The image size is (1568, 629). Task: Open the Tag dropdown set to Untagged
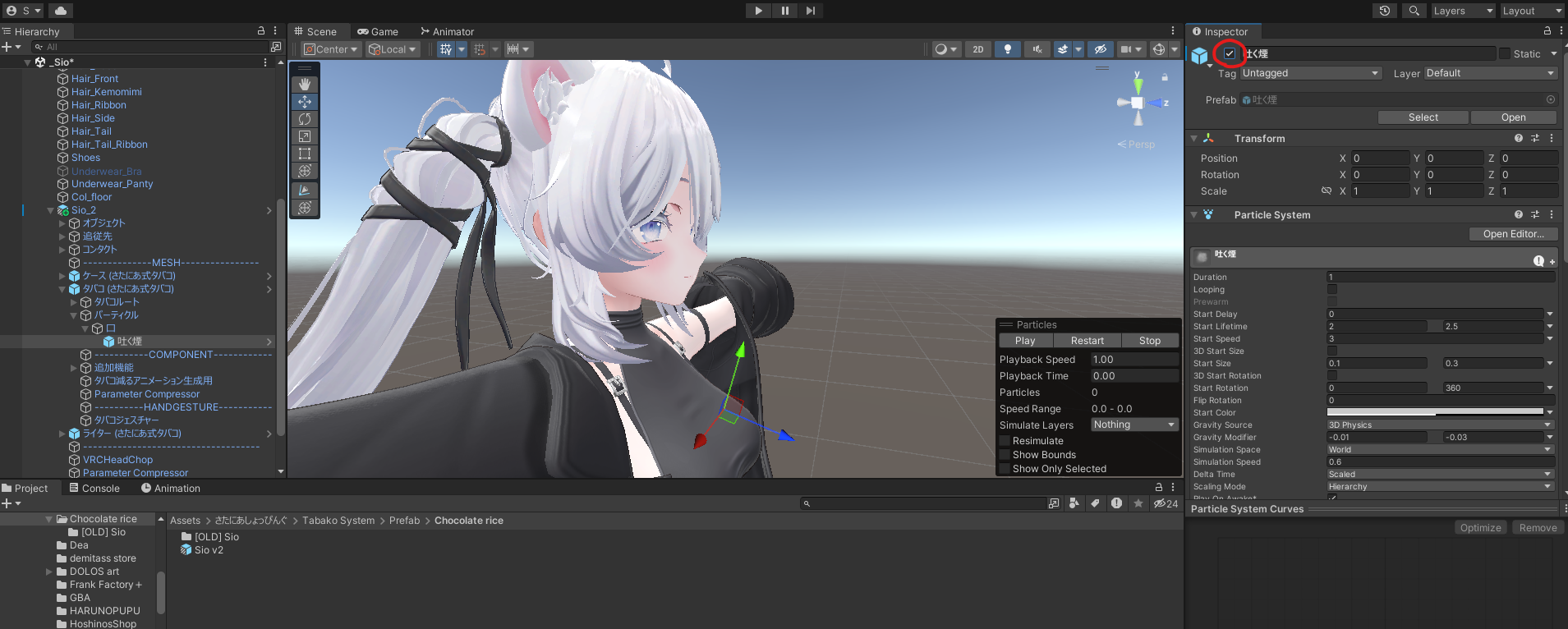[1311, 73]
